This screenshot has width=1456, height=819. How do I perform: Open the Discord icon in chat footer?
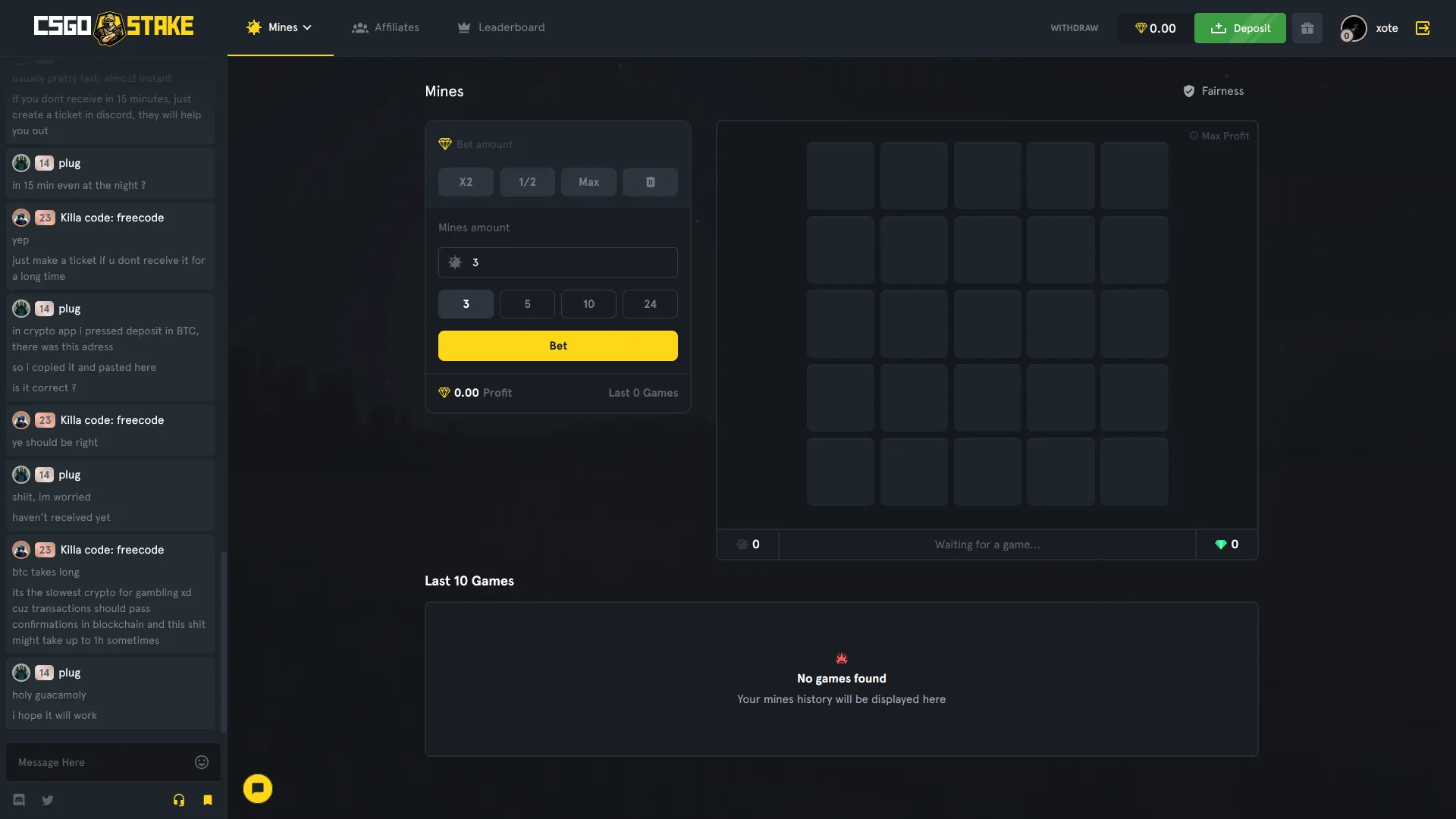[x=18, y=800]
